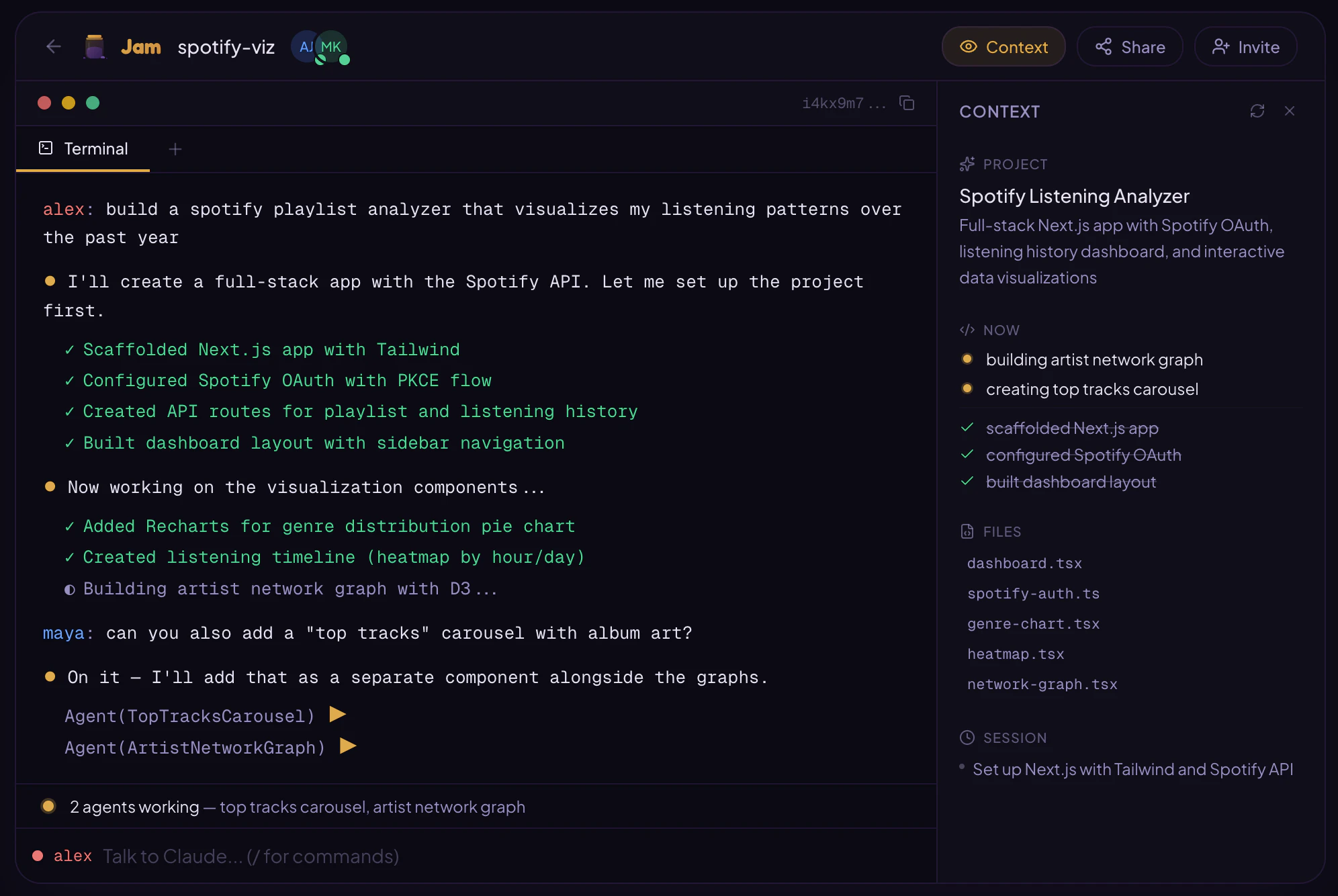
Task: Click the green traffic light dot
Action: (93, 103)
